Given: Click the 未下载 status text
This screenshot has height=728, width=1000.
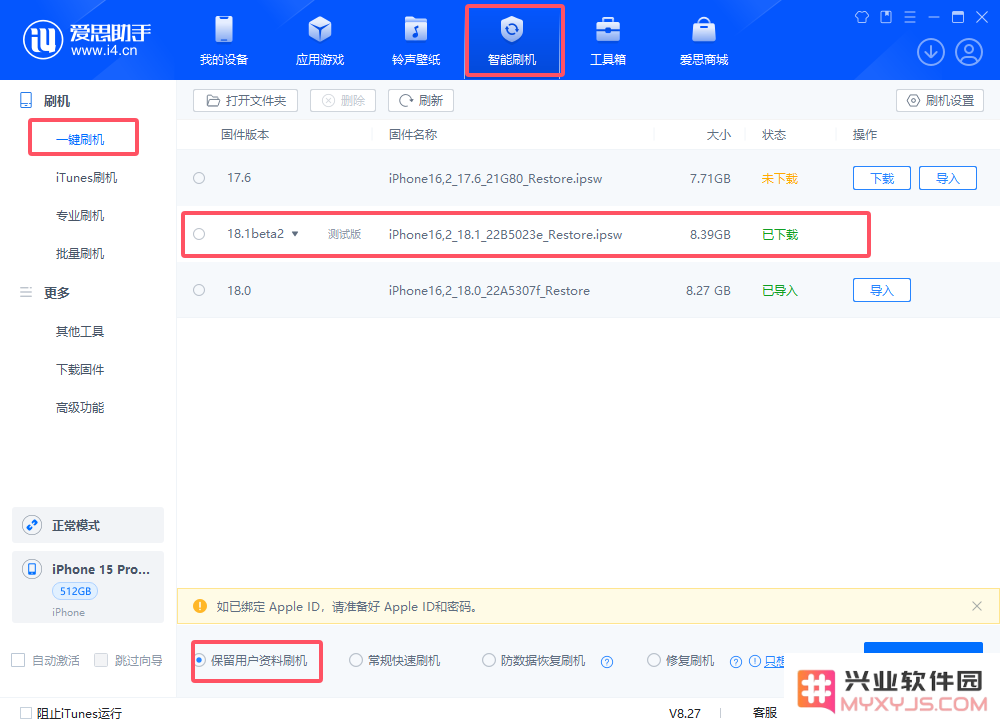Looking at the screenshot, I should 779,178.
